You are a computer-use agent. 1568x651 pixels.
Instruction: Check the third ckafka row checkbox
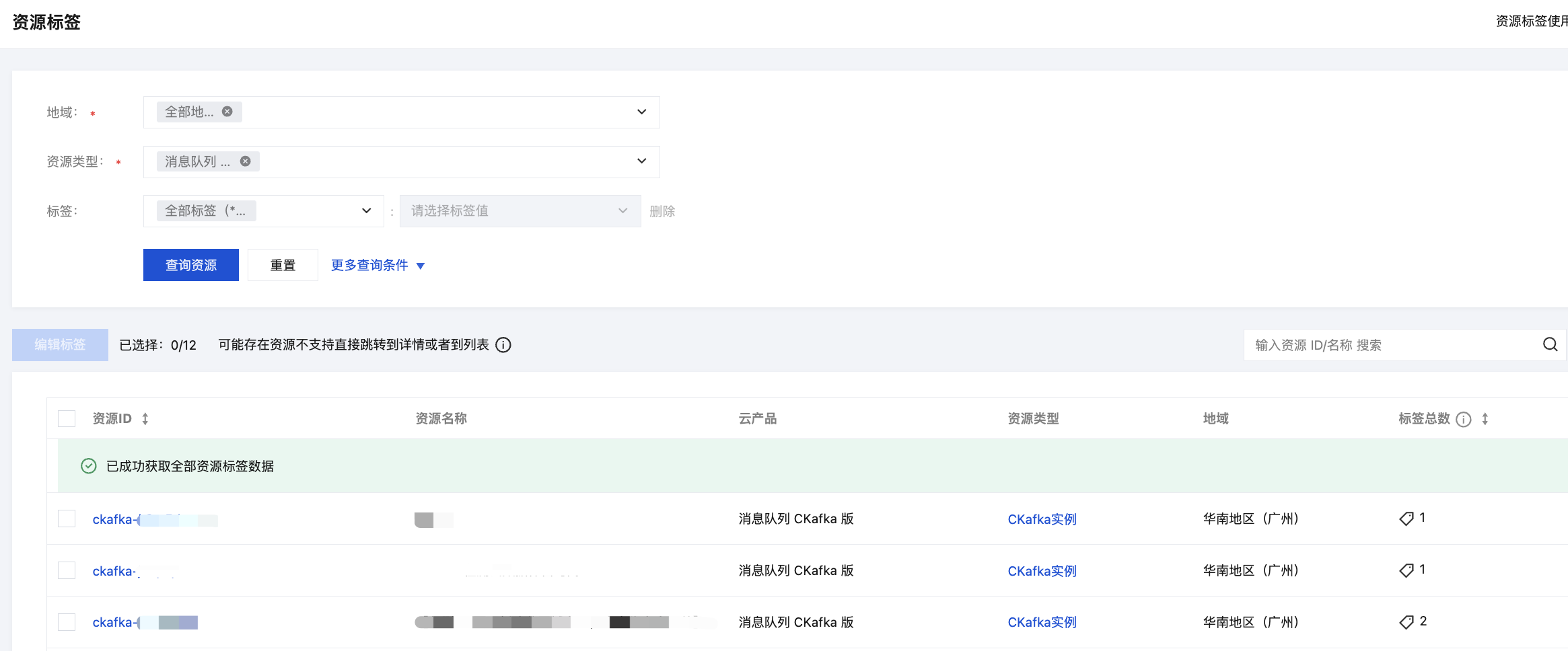point(67,622)
